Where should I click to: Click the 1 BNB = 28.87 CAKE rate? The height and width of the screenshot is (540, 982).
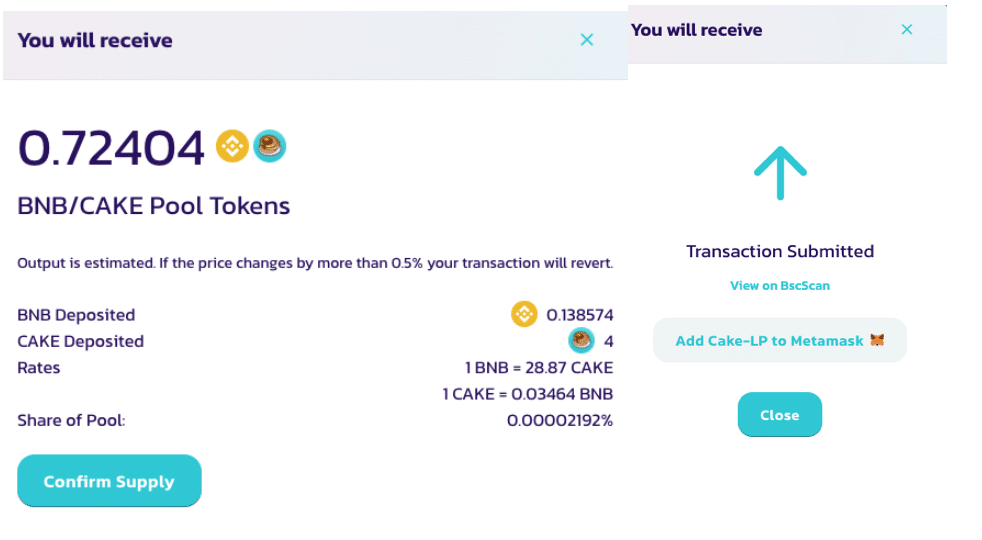539,368
